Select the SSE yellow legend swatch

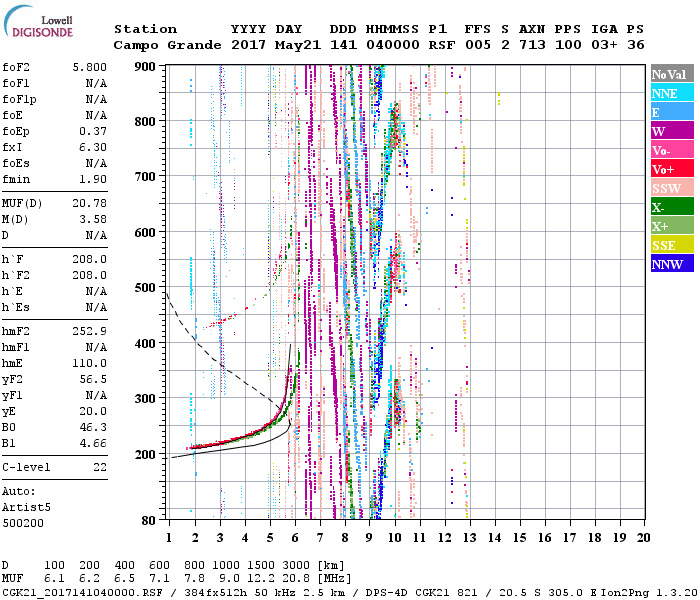[x=672, y=245]
